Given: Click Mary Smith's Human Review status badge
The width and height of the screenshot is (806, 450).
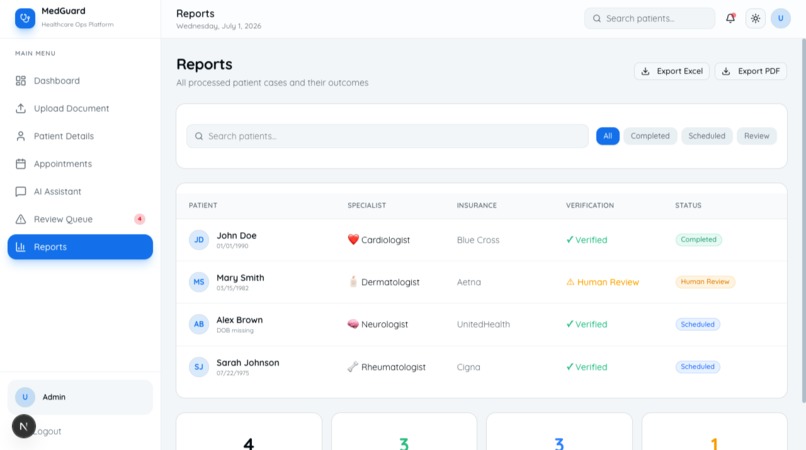Looking at the screenshot, I should 705,282.
